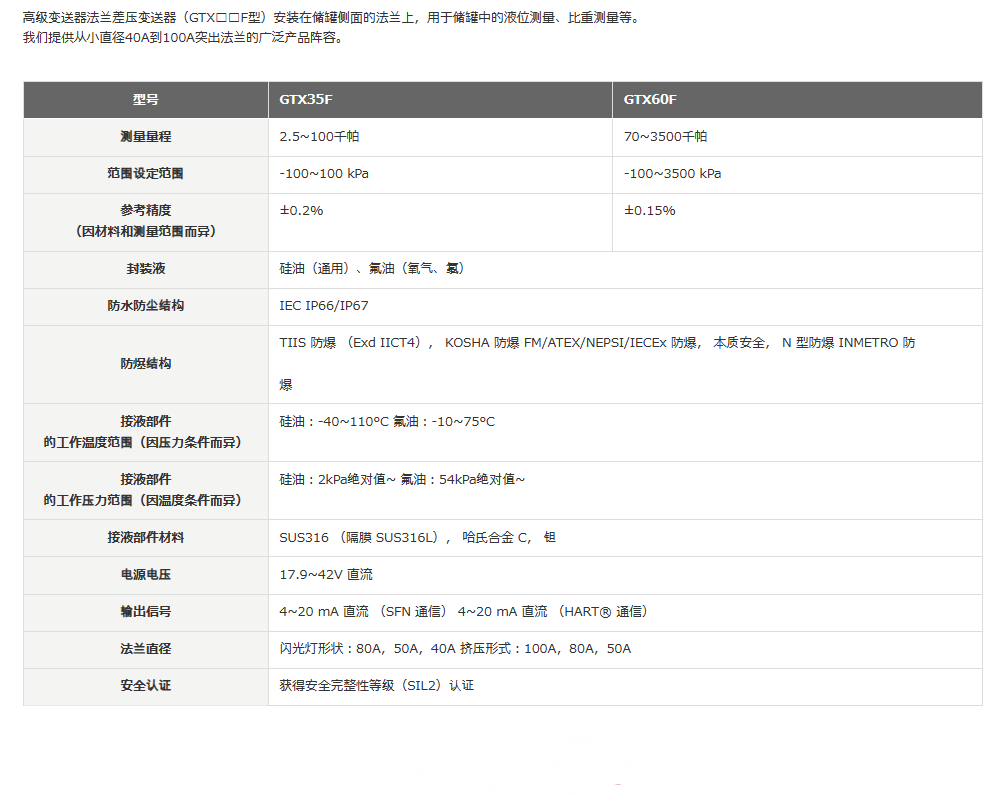
Task: Click the ±0.2% accuracy value
Action: tap(302, 211)
